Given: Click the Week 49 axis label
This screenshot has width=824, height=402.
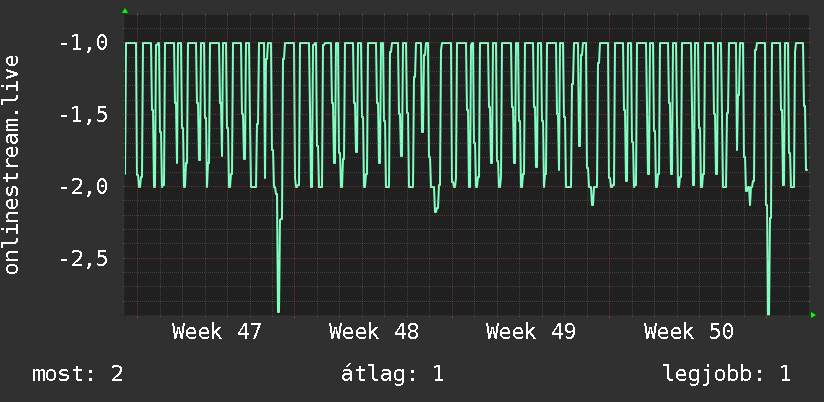Looking at the screenshot, I should pyautogui.click(x=531, y=332).
